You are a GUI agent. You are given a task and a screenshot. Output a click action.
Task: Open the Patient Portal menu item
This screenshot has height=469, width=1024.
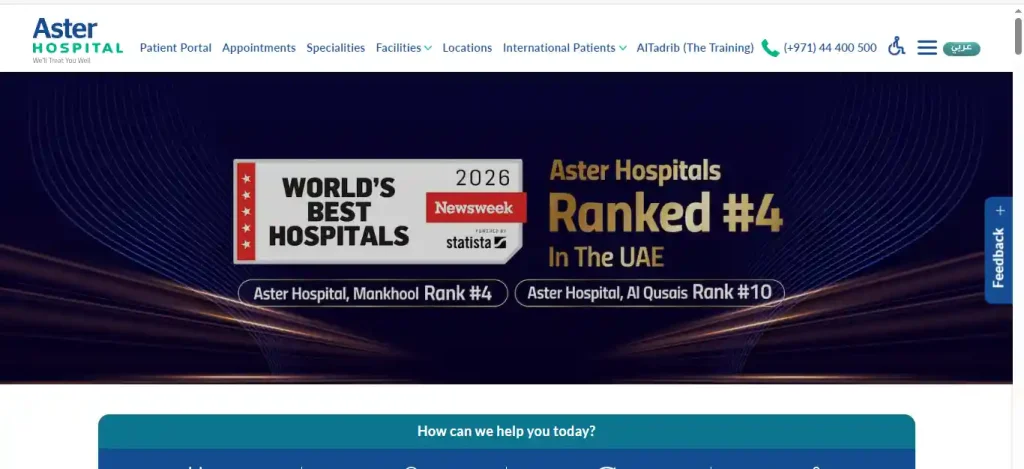click(176, 48)
